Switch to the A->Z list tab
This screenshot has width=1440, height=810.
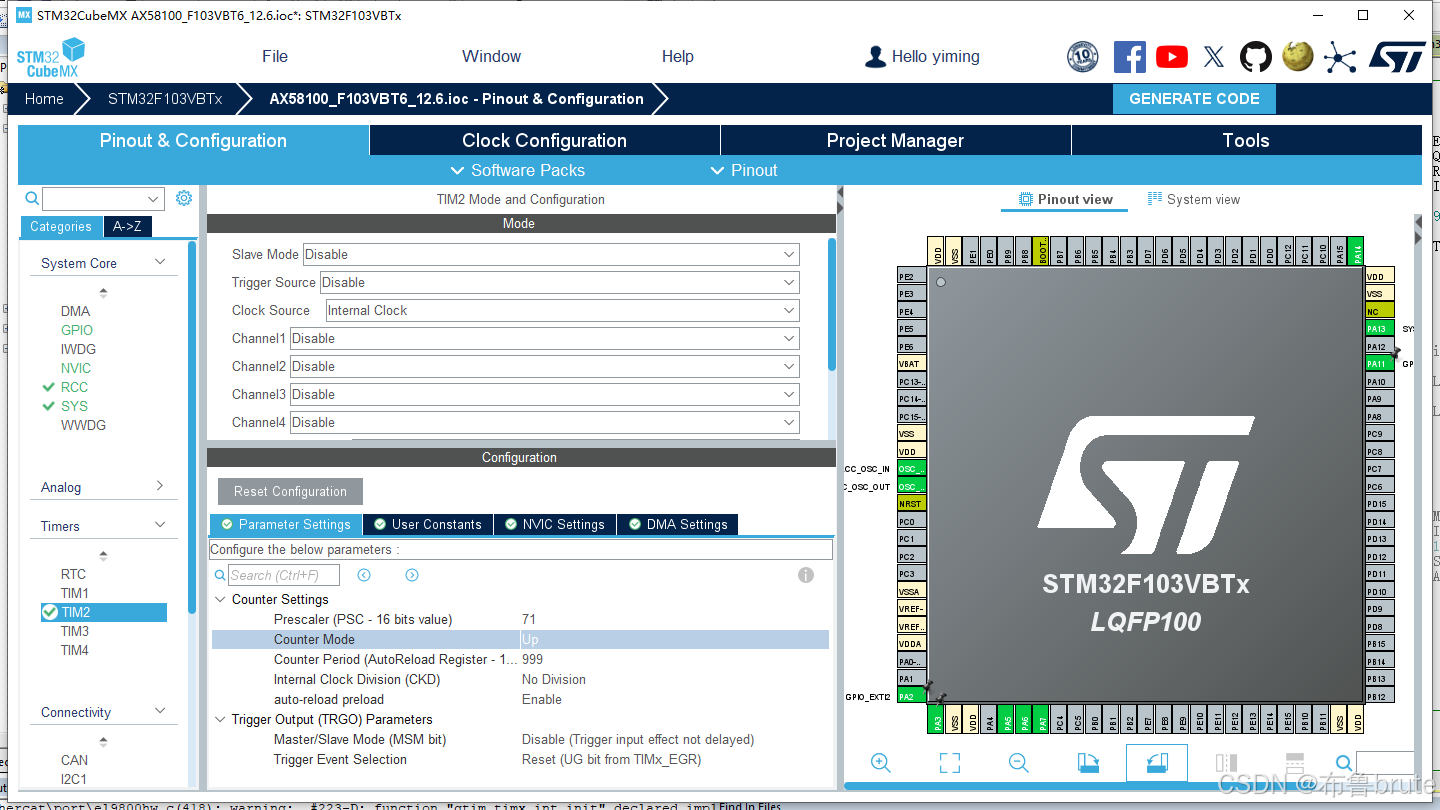click(x=127, y=226)
